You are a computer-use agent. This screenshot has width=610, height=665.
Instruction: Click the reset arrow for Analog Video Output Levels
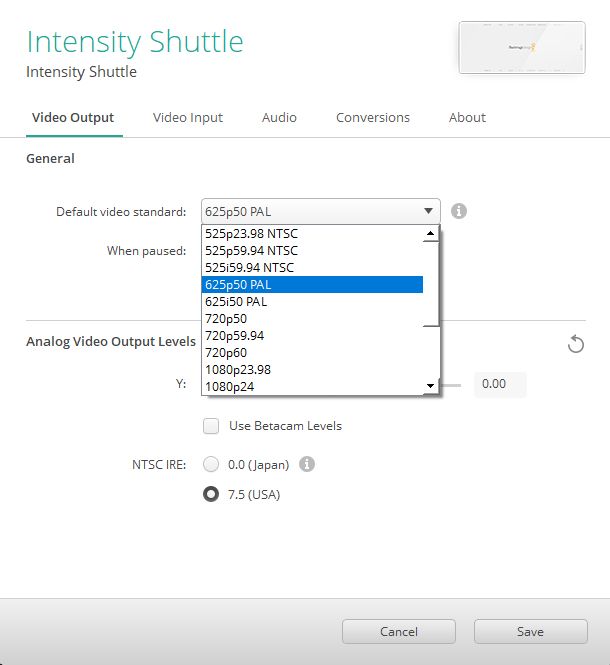pyautogui.click(x=575, y=344)
